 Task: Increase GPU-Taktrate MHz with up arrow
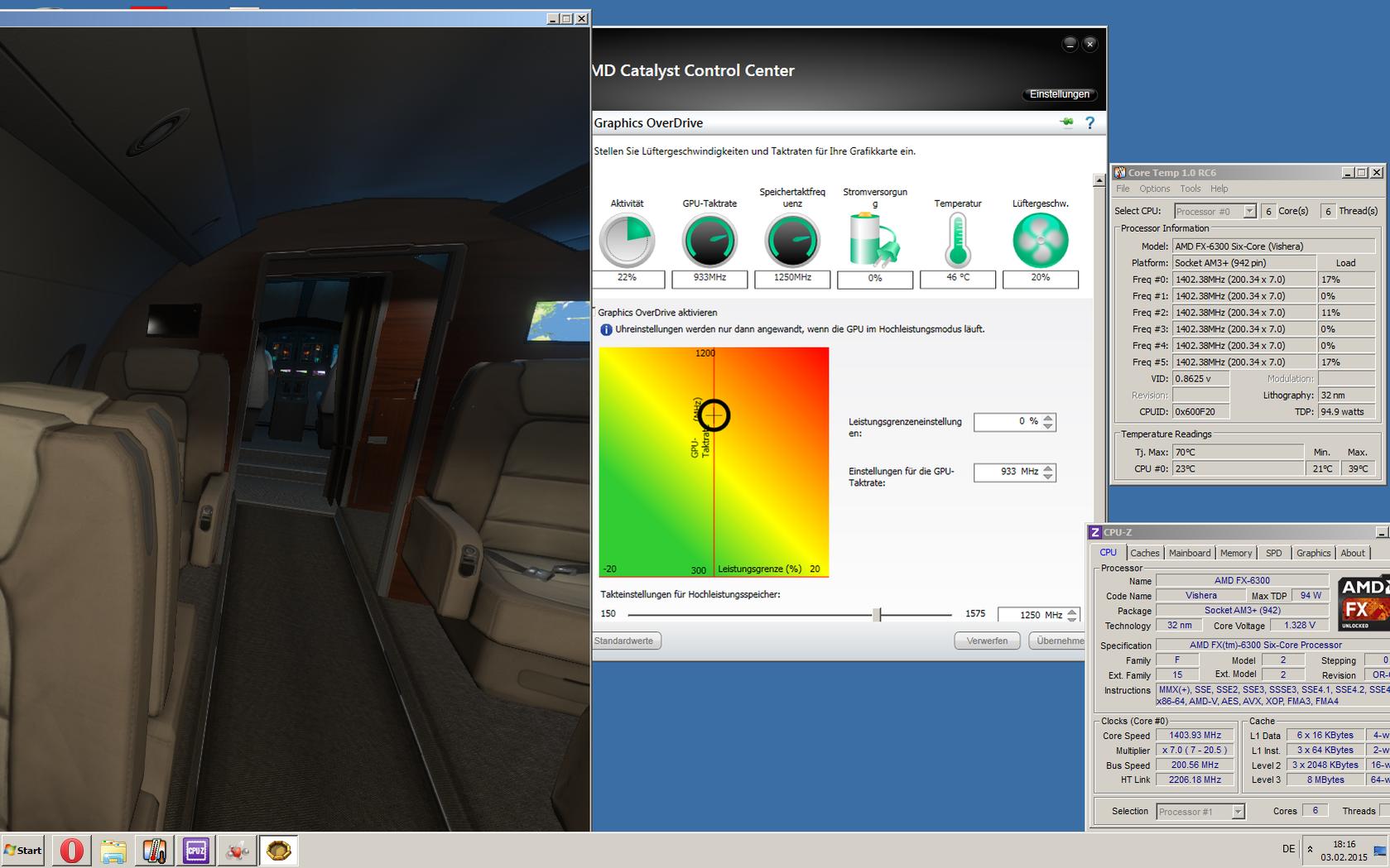pyautogui.click(x=1048, y=468)
